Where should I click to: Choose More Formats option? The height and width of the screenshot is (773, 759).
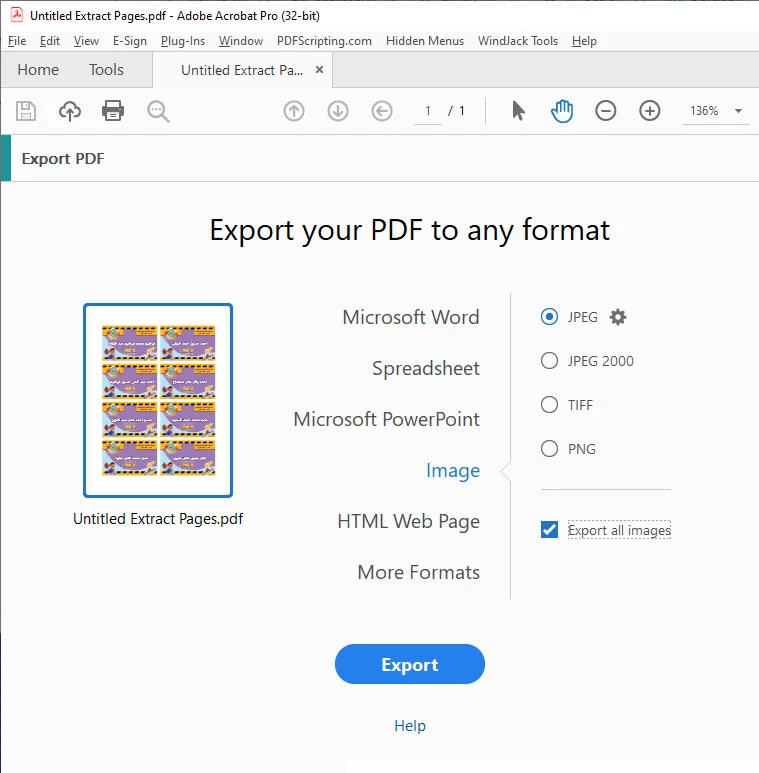[x=418, y=572]
